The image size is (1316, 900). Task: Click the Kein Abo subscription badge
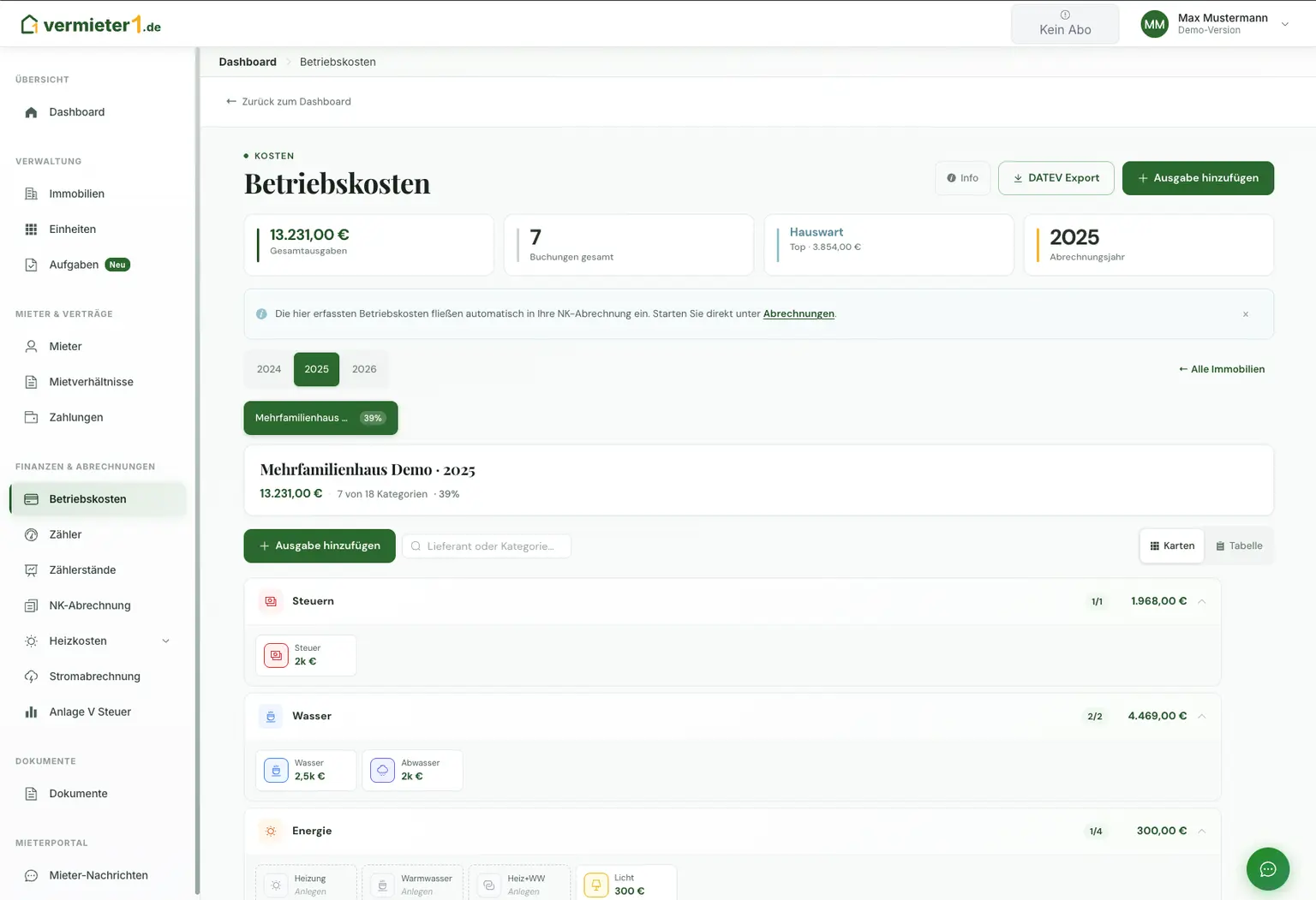pos(1065,24)
